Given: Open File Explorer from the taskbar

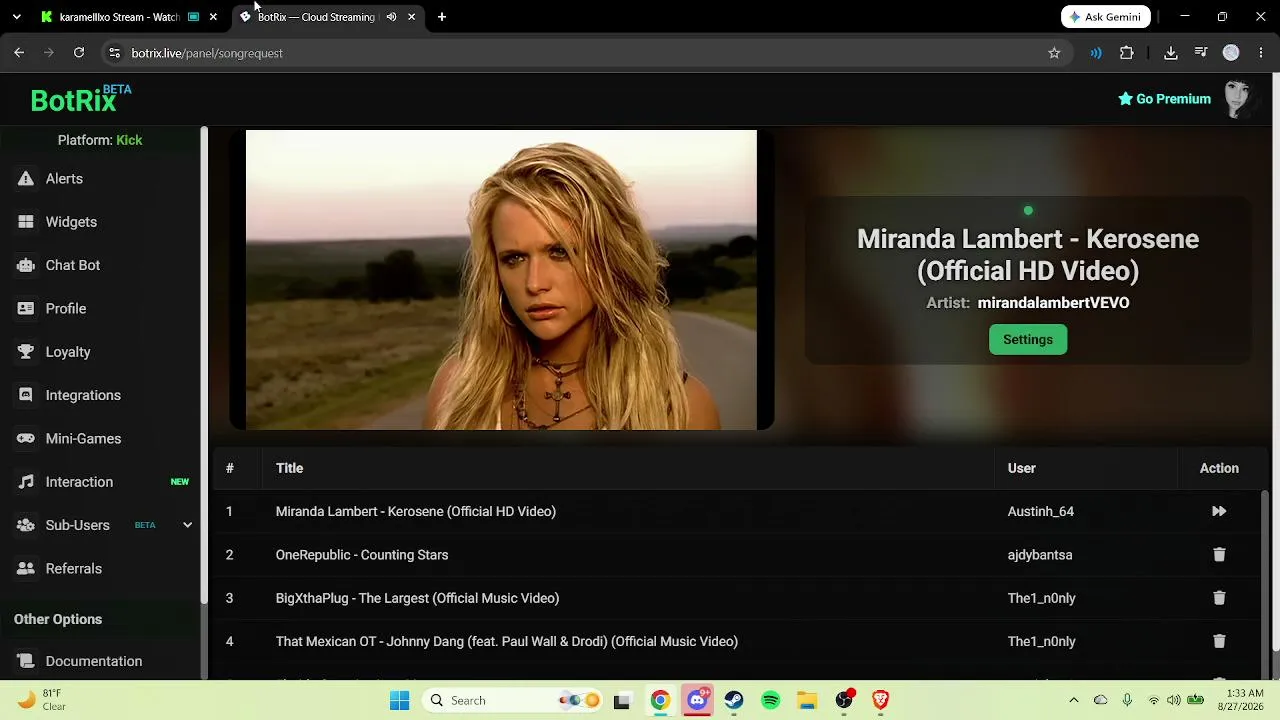Looking at the screenshot, I should [807, 700].
